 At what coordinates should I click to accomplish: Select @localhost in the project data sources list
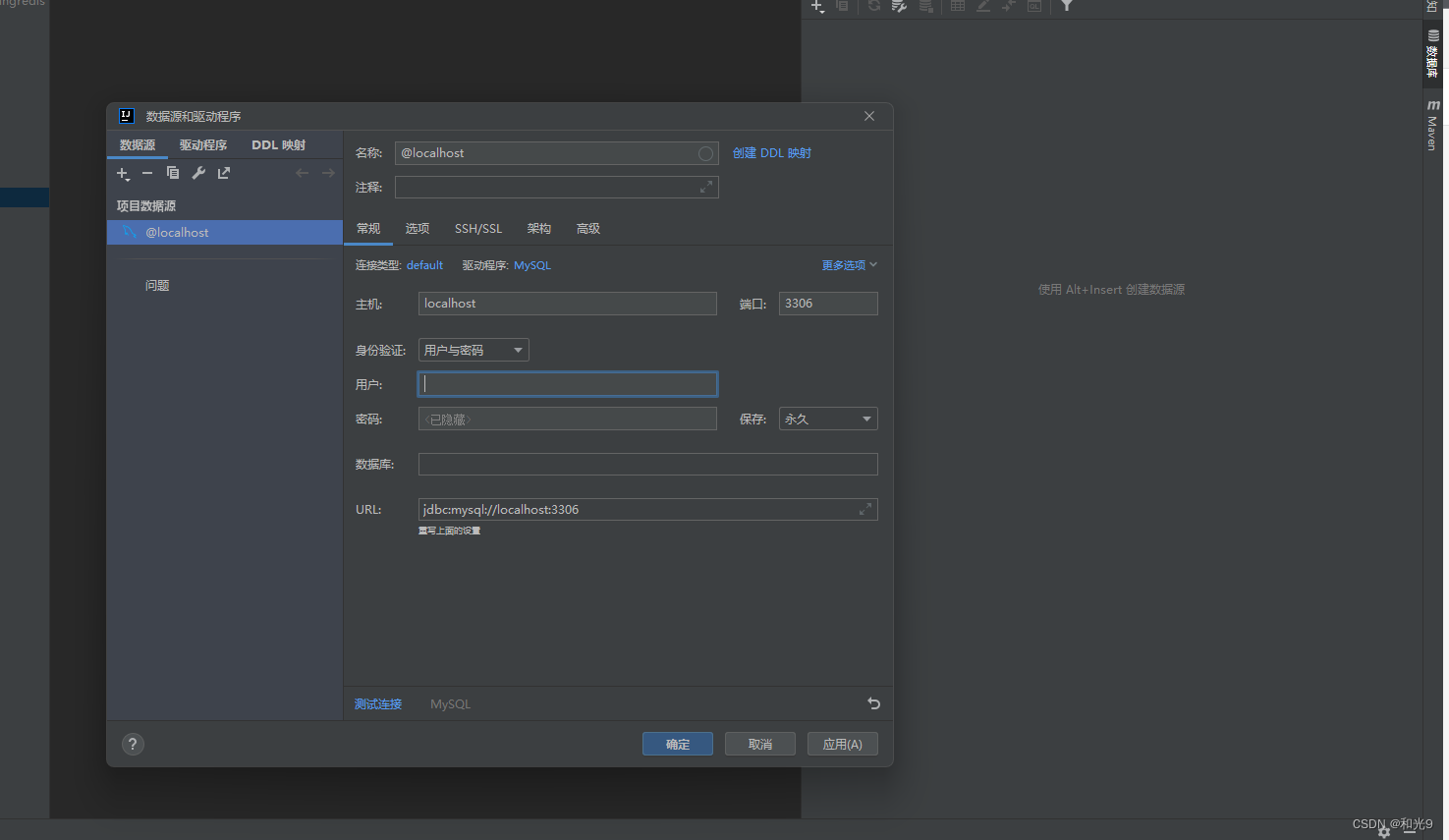pyautogui.click(x=225, y=232)
